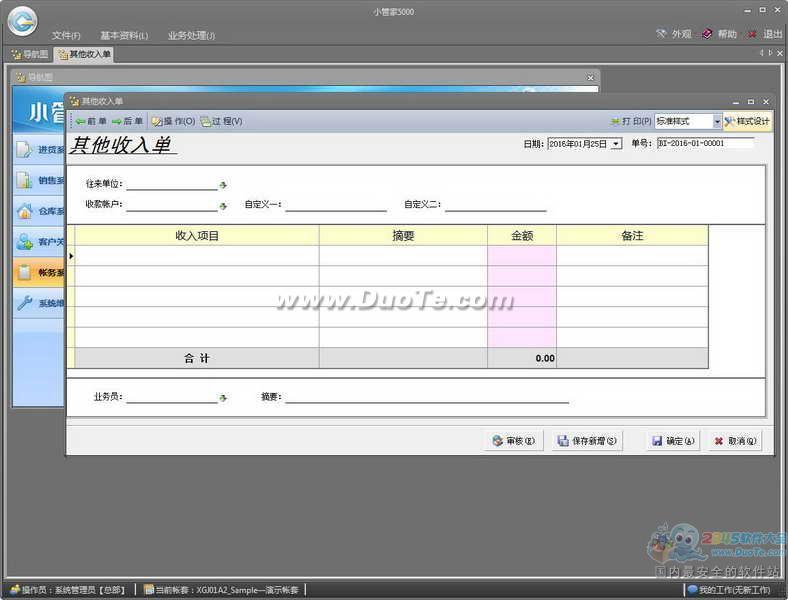This screenshot has height=600, width=788.
Task: Click the 收入项目 column header
Action: 197,236
